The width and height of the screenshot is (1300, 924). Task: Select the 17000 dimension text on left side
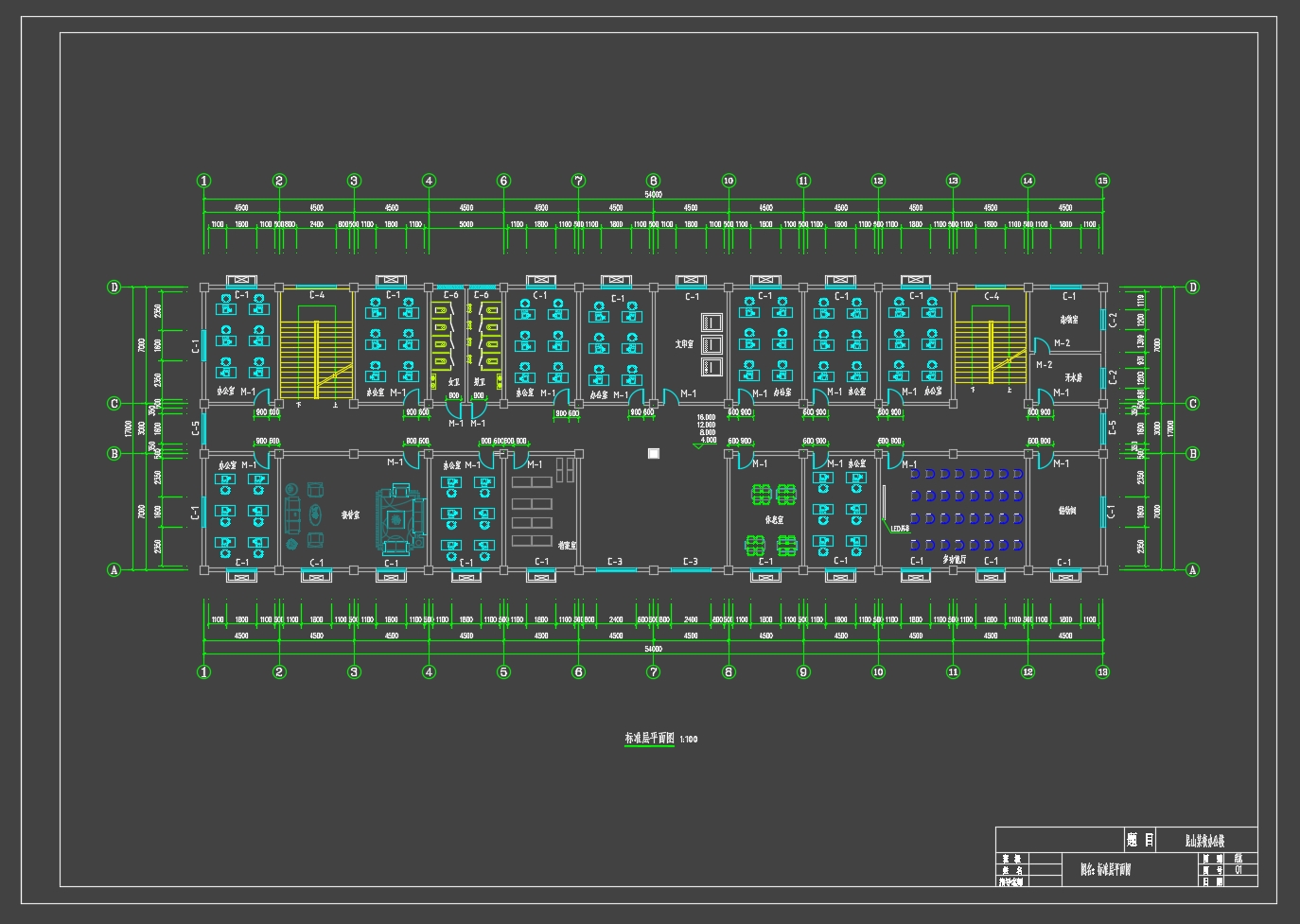(x=129, y=428)
